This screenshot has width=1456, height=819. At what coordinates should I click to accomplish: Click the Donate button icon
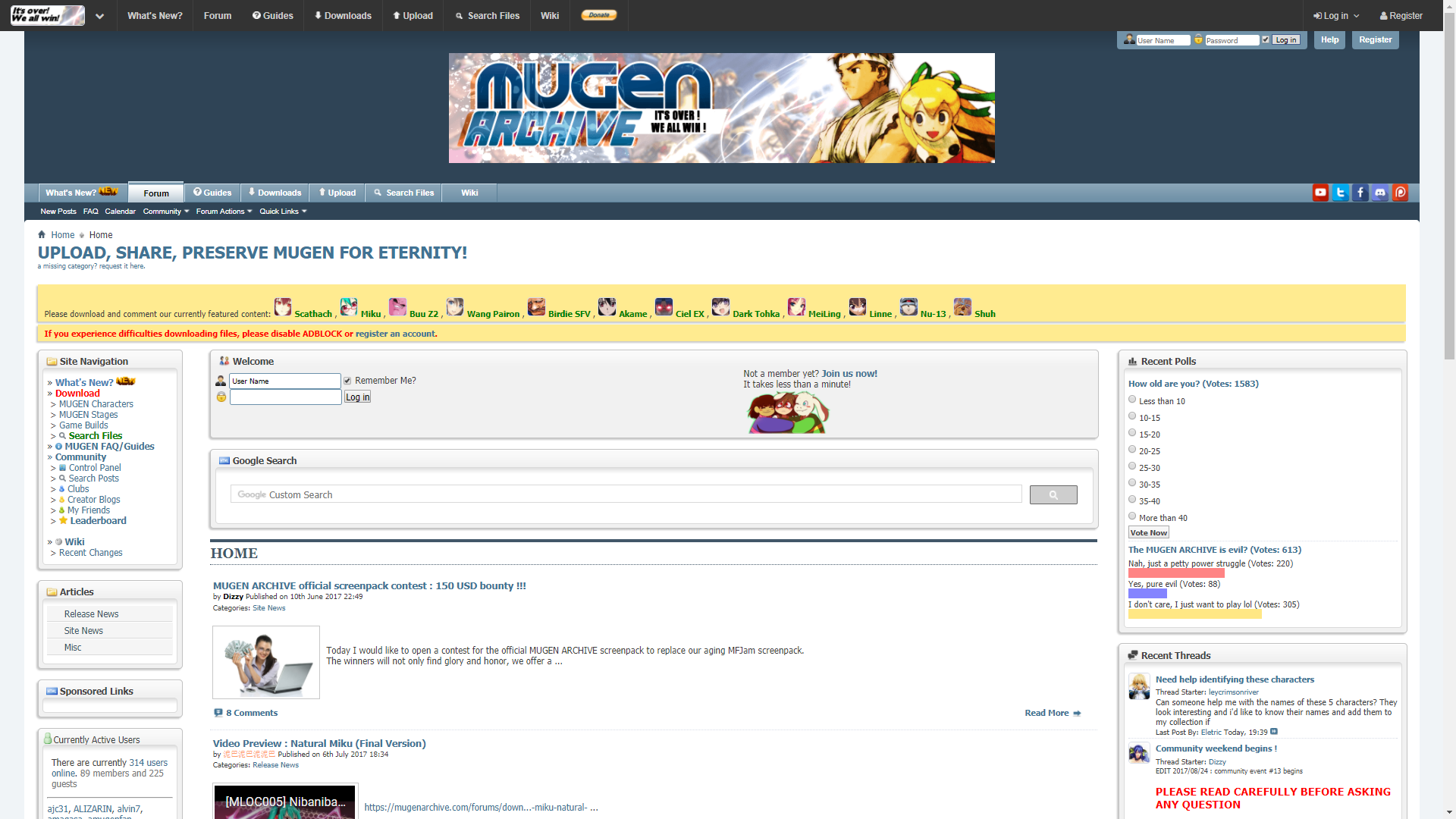pos(599,14)
